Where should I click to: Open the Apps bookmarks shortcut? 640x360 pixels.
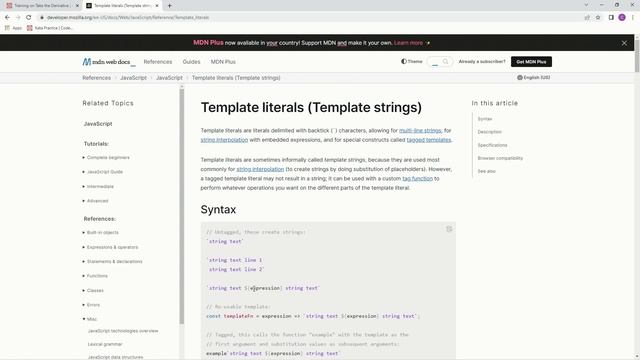(13, 28)
